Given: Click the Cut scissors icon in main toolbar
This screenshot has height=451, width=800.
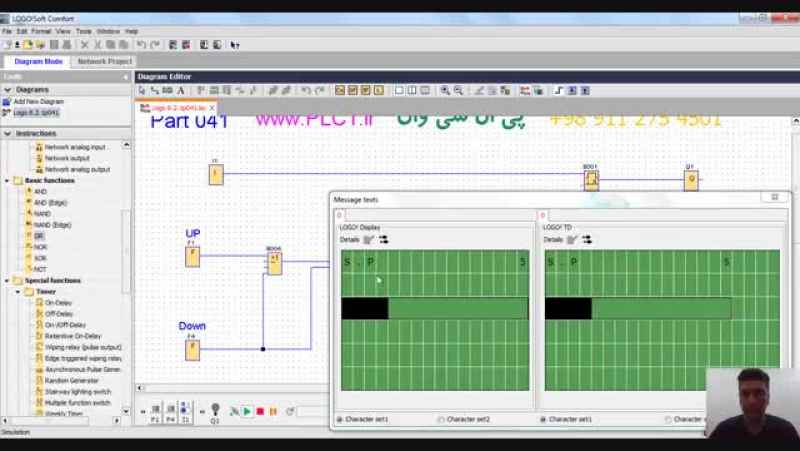Looking at the screenshot, I should (97, 45).
